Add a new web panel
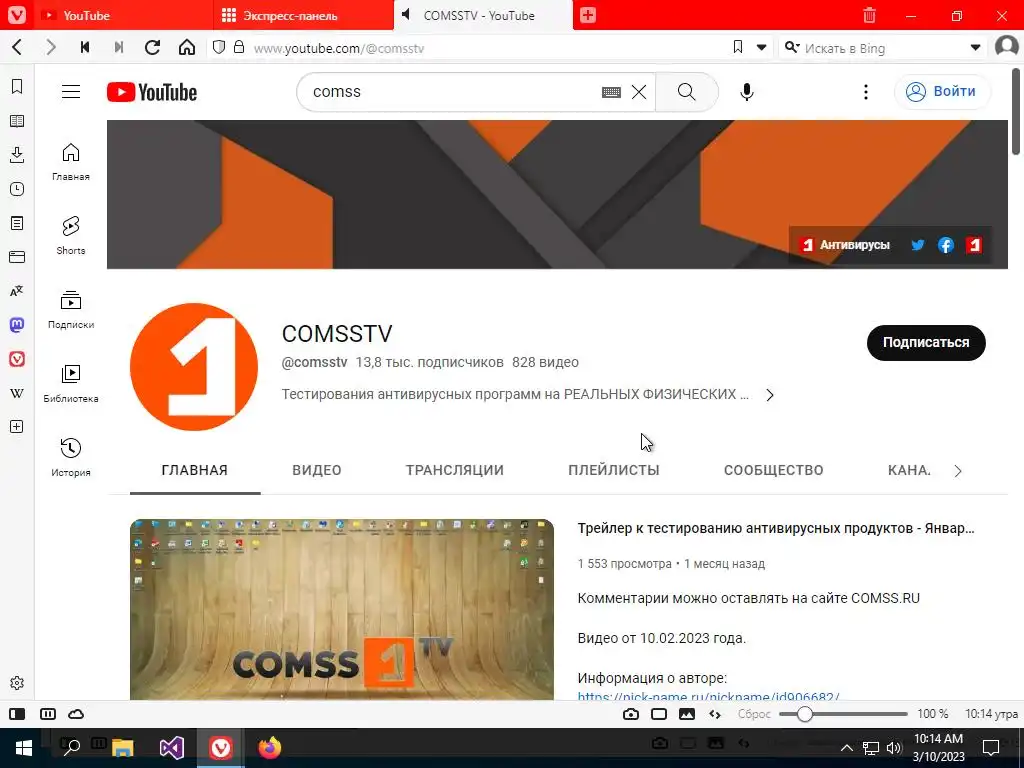The image size is (1024, 768). (x=17, y=426)
